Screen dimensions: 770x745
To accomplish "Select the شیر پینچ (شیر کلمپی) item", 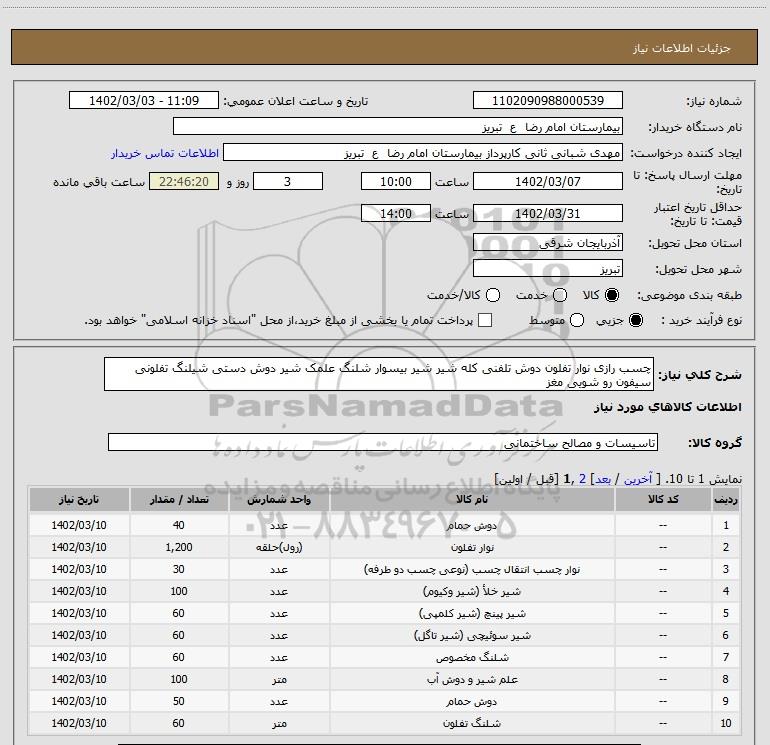I will pyautogui.click(x=472, y=613).
